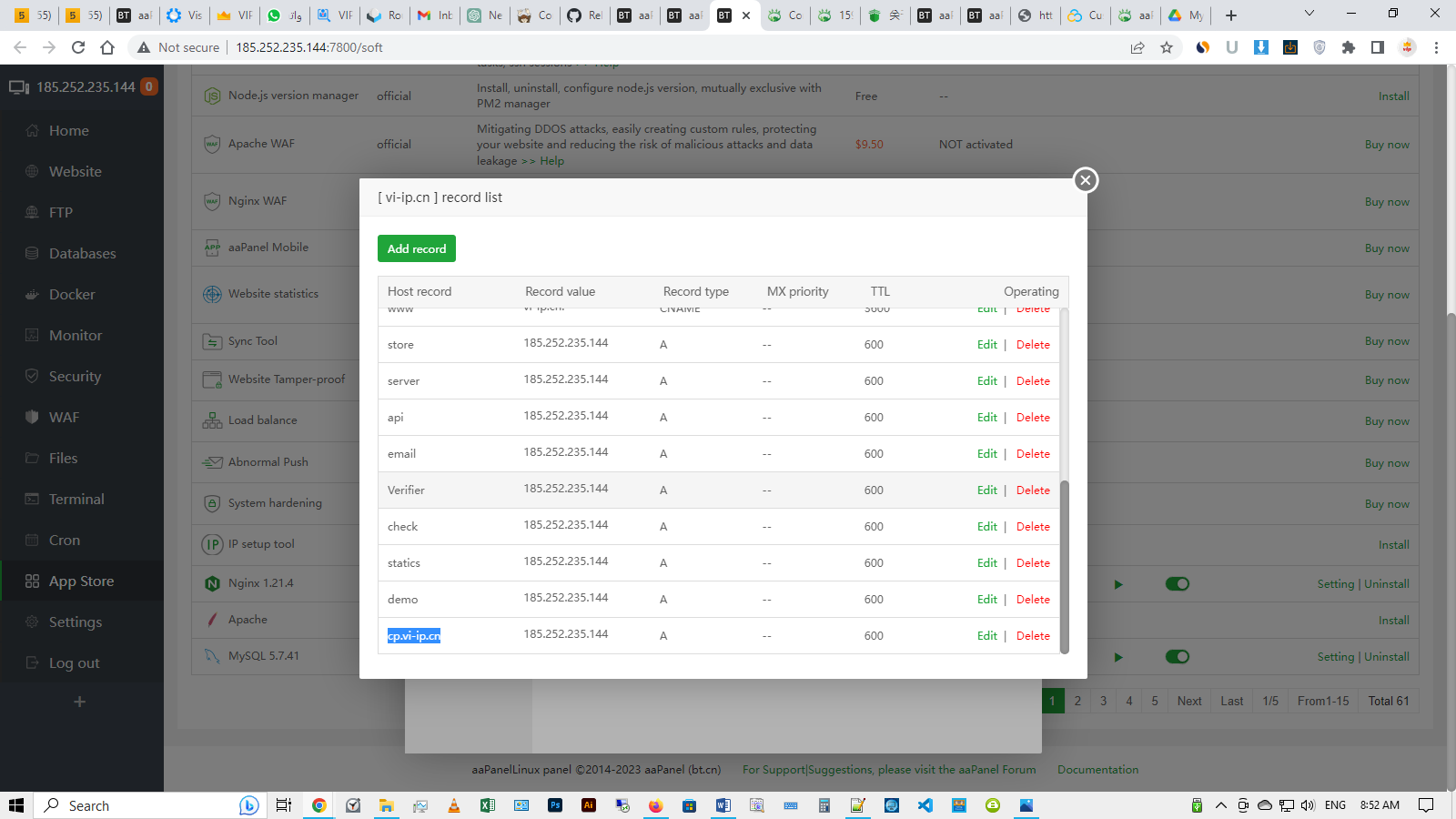Click the Files sidebar icon
The width and height of the screenshot is (1456, 819).
33,459
